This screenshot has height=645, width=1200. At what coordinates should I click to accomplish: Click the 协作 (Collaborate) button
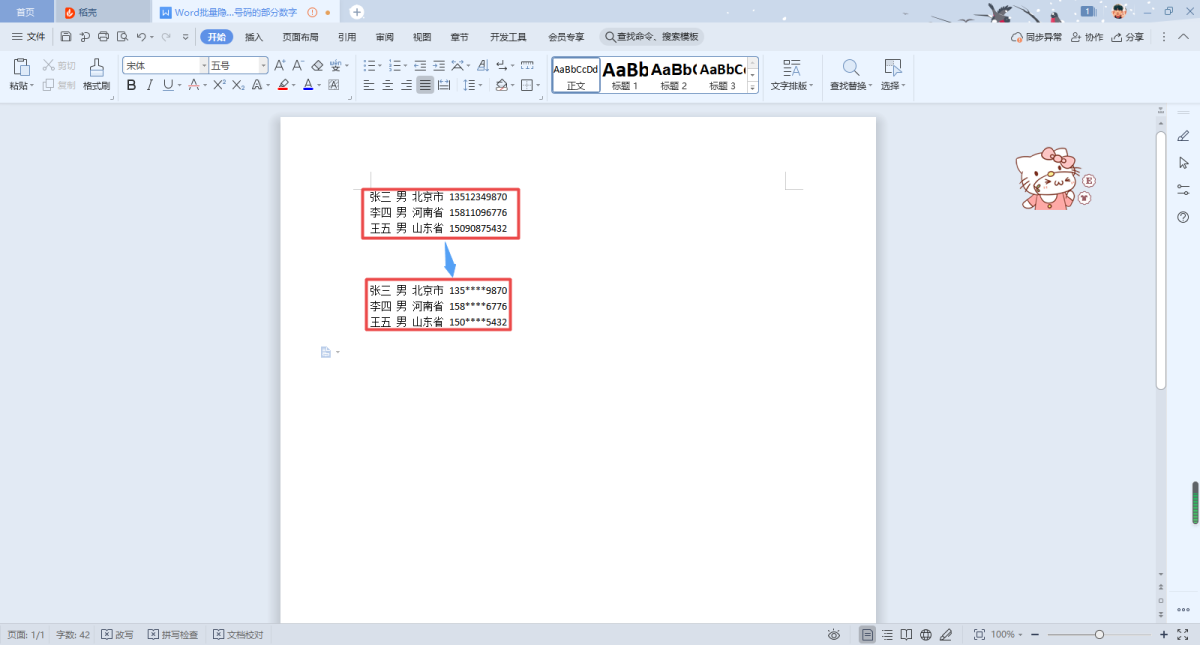coord(1087,37)
